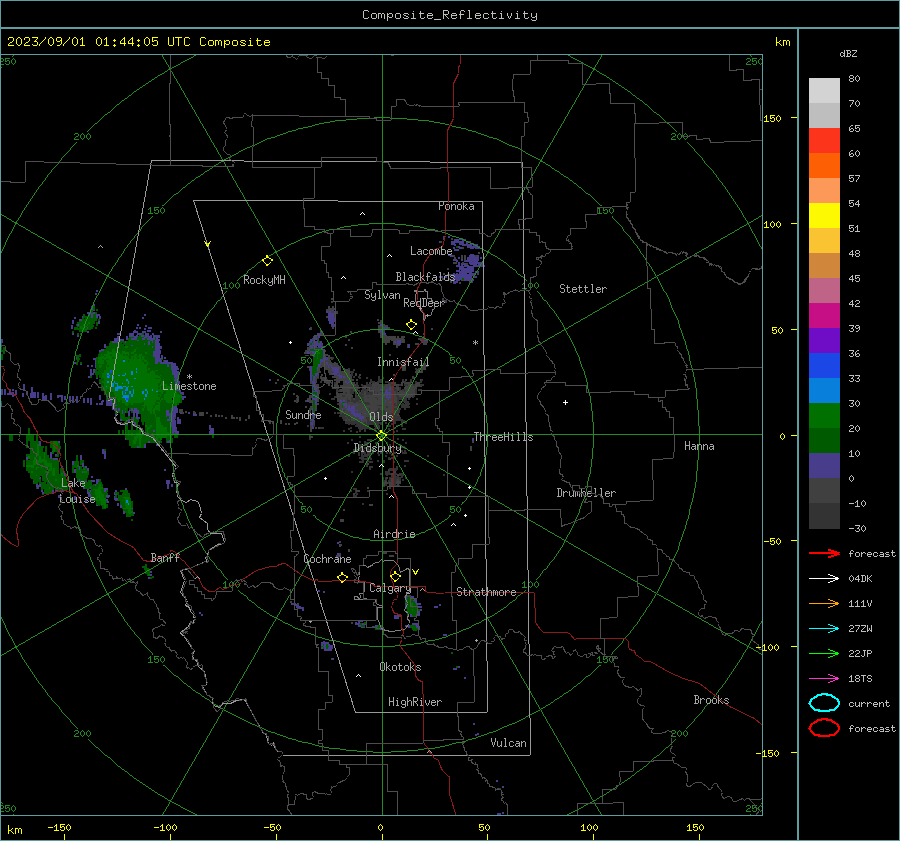Click the yellow diamond marker above Calgary
Image resolution: width=900 pixels, height=841 pixels.
[x=395, y=576]
